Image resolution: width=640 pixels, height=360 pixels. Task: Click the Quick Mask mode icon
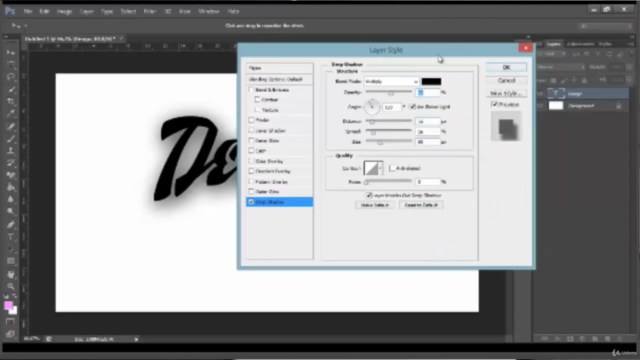coord(10,322)
